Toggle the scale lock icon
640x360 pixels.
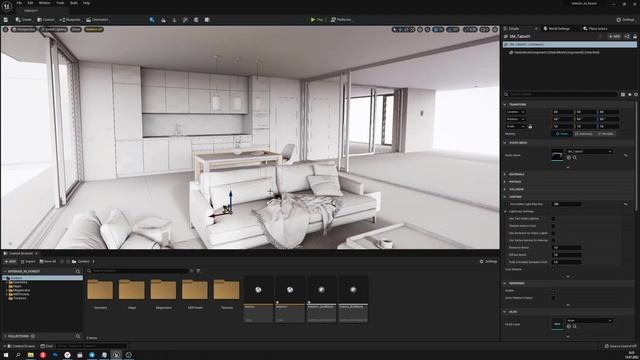point(530,127)
